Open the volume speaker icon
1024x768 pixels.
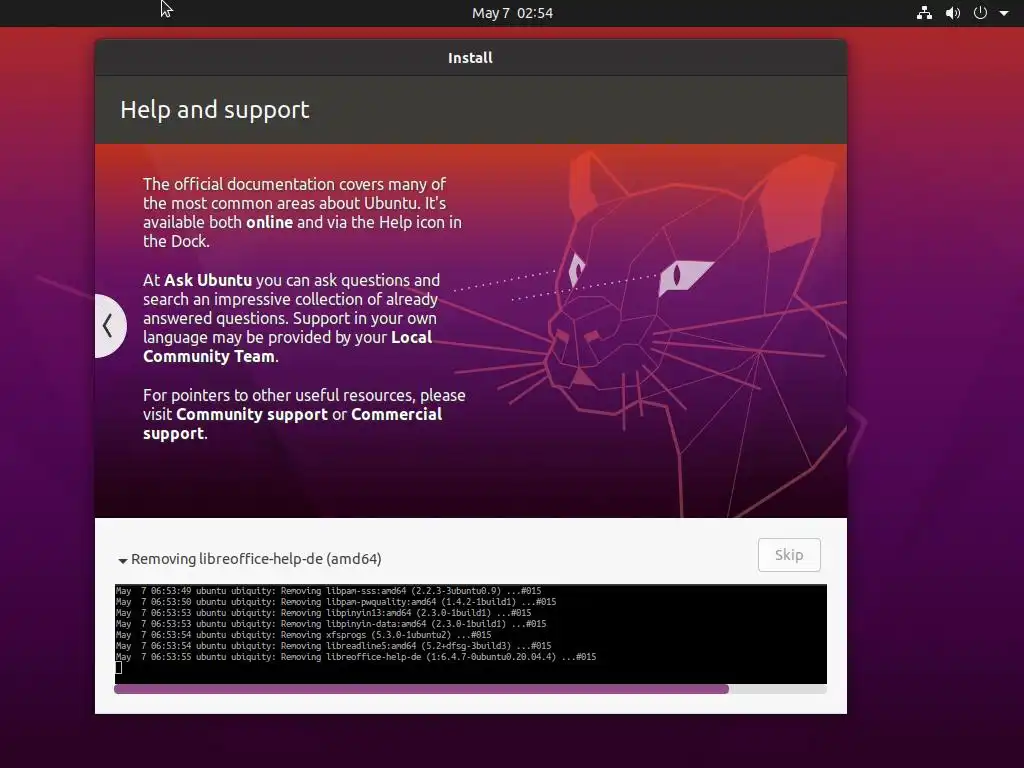pyautogui.click(x=953, y=13)
